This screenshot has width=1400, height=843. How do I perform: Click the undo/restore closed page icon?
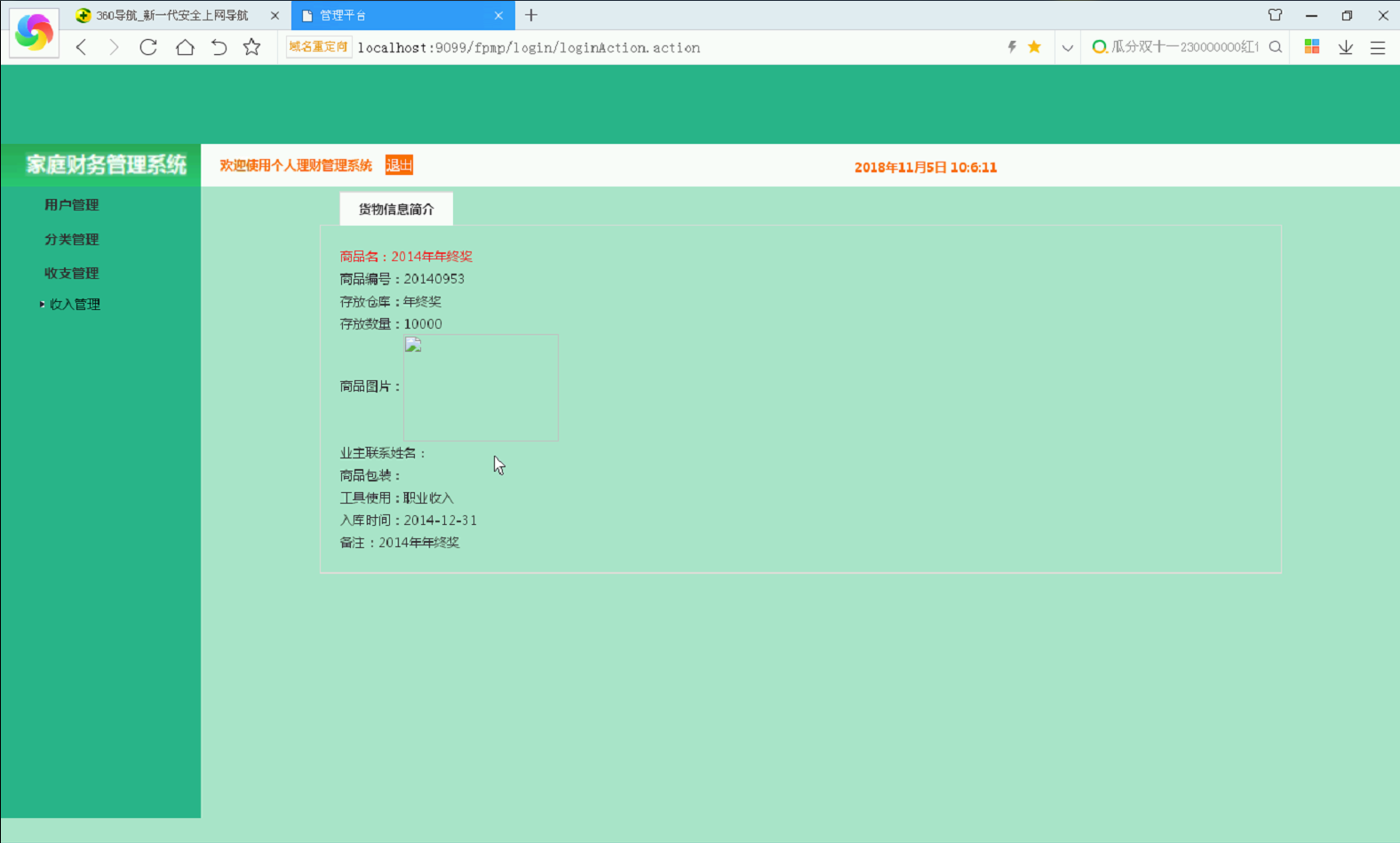pos(219,47)
